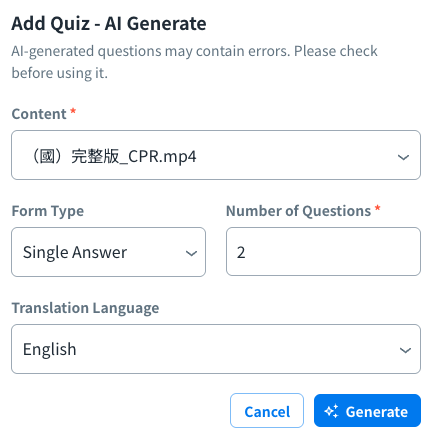Click the Translation Language label
Screen dimensions: 438x439
pyautogui.click(x=85, y=308)
